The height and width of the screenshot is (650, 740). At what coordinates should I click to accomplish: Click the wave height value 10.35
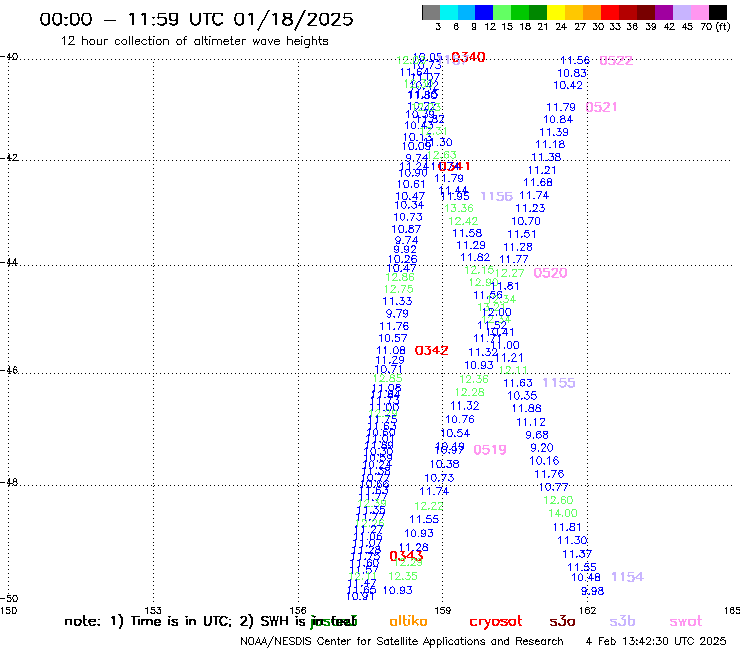click(x=522, y=396)
